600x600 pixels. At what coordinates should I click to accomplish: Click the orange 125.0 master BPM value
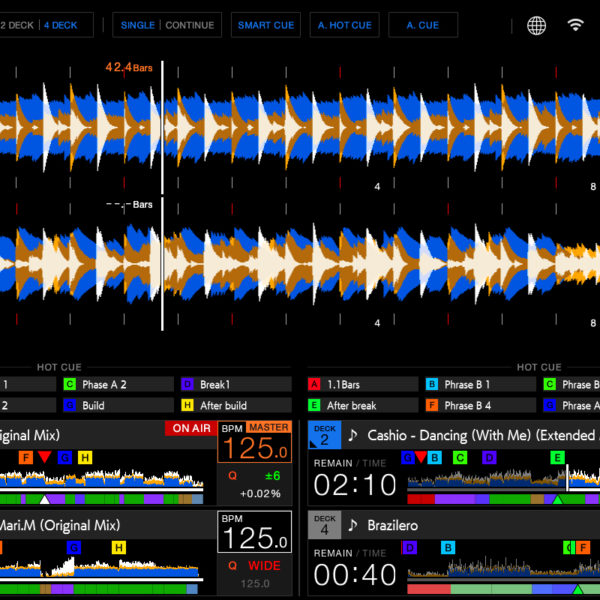coord(255,448)
